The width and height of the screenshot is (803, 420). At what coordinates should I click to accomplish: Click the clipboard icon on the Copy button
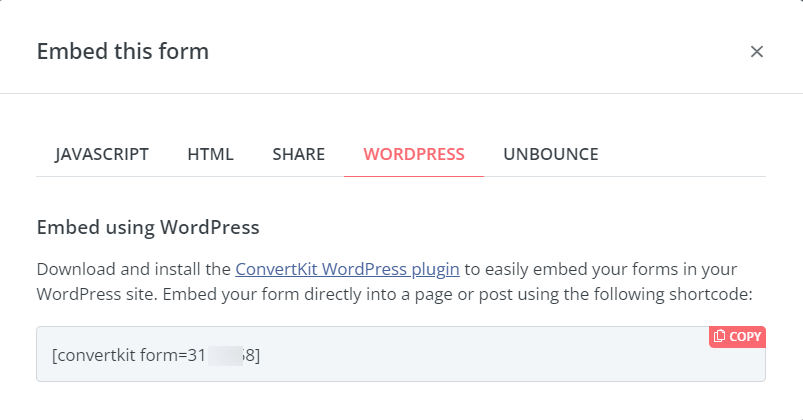pyautogui.click(x=720, y=336)
